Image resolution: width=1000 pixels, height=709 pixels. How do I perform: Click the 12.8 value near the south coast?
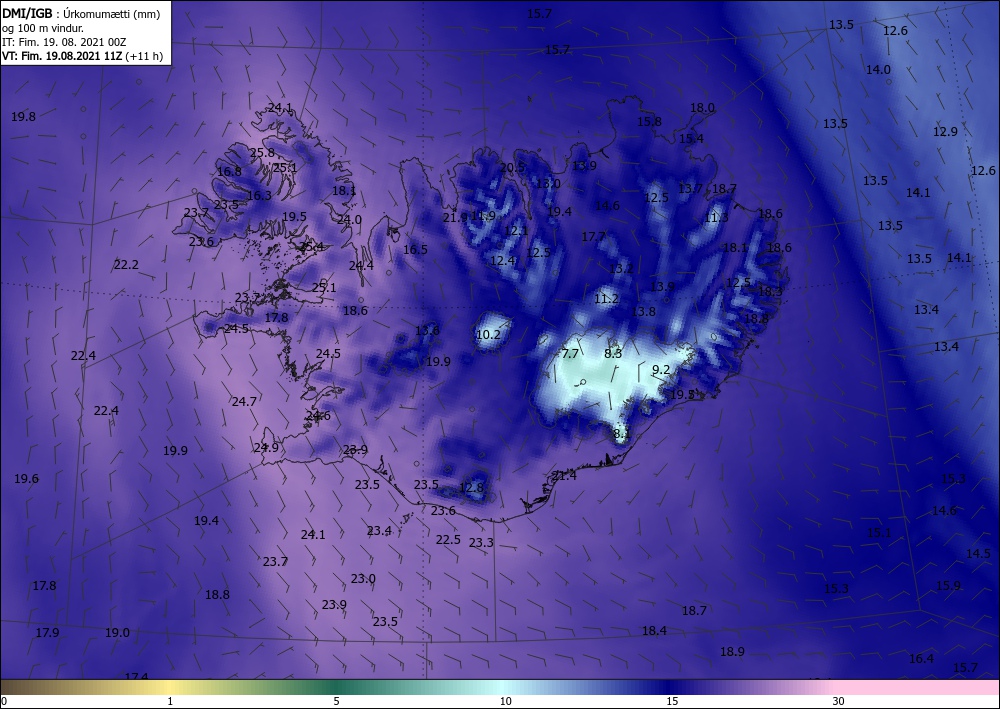(x=471, y=488)
